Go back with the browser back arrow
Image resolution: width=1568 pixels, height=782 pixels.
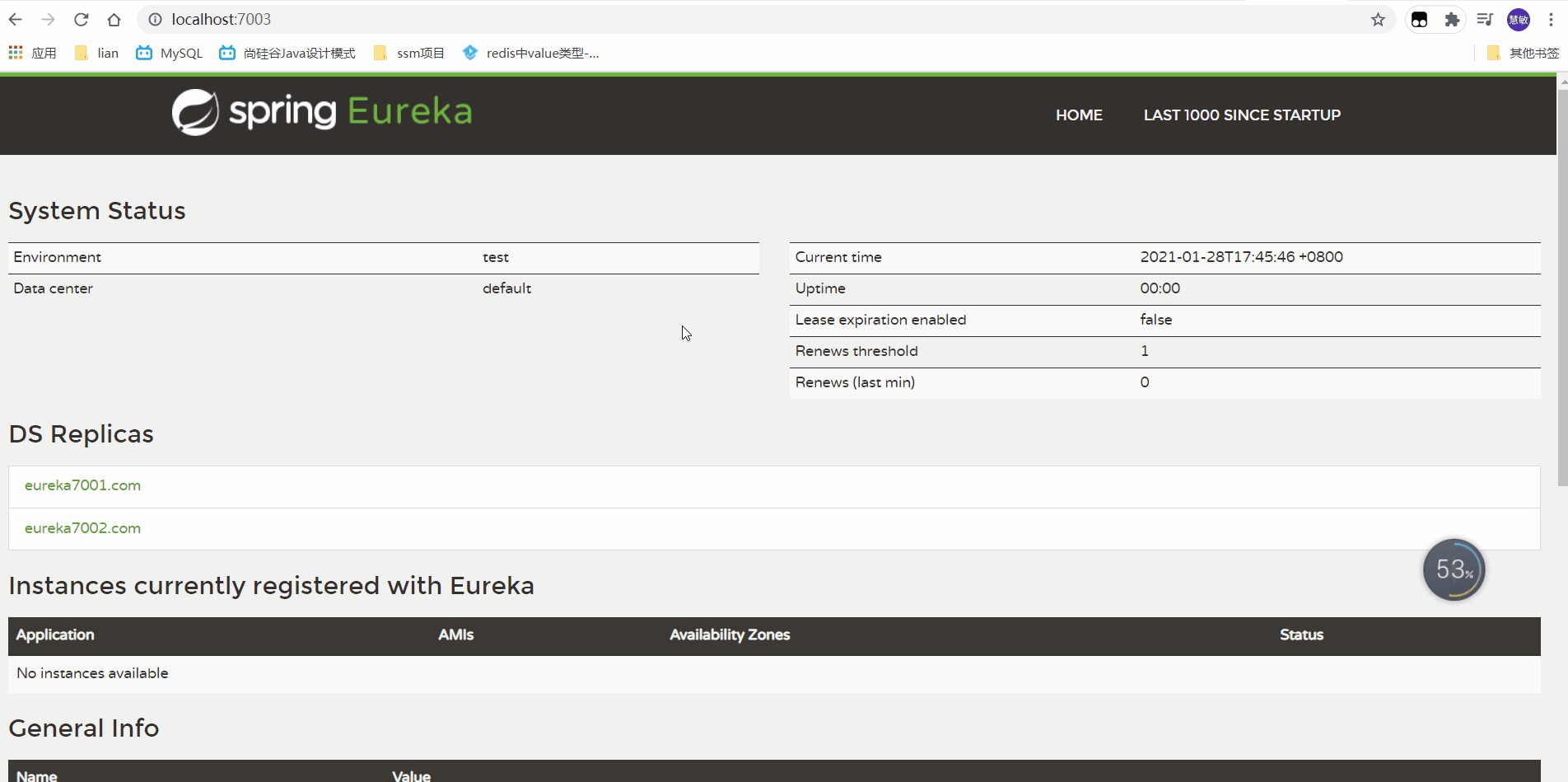[16, 19]
